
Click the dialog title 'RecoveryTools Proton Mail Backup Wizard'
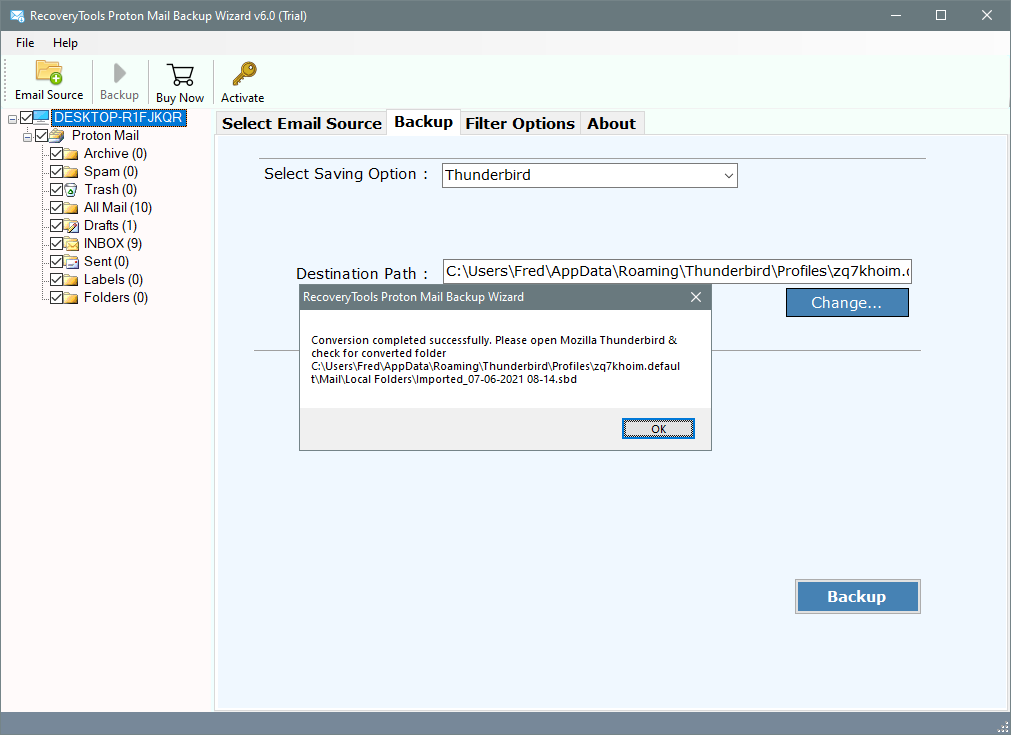[413, 297]
